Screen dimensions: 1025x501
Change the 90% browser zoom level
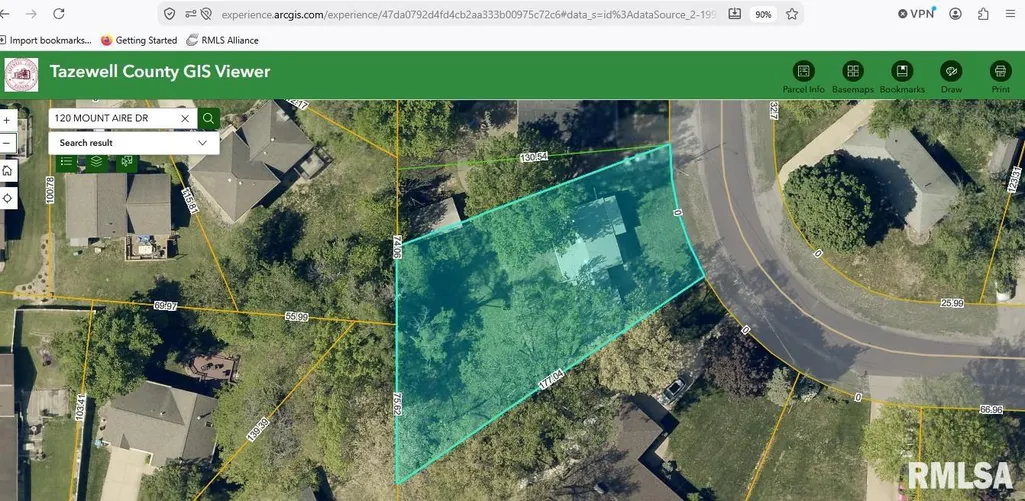763,14
